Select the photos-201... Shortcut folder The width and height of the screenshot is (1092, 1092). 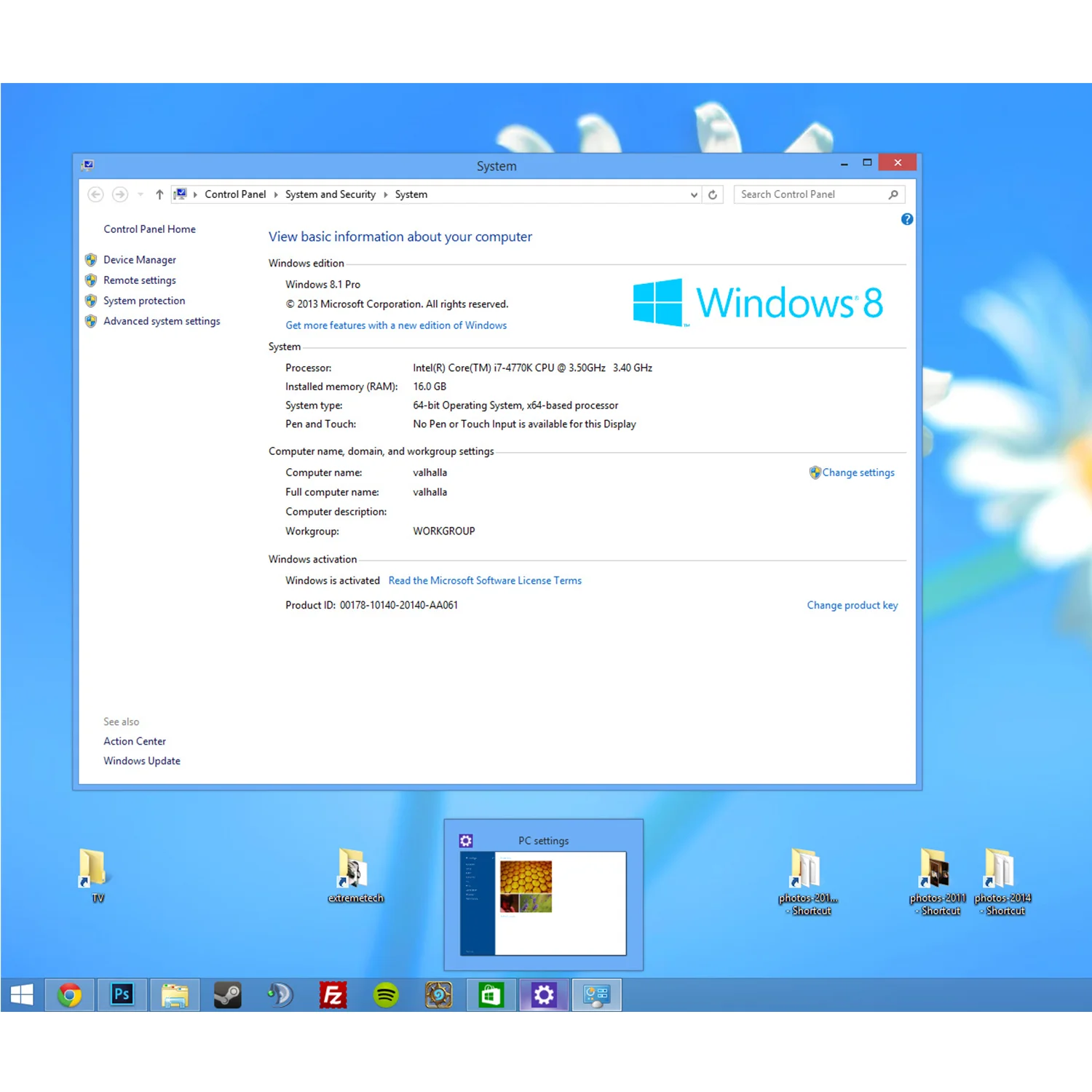(808, 882)
